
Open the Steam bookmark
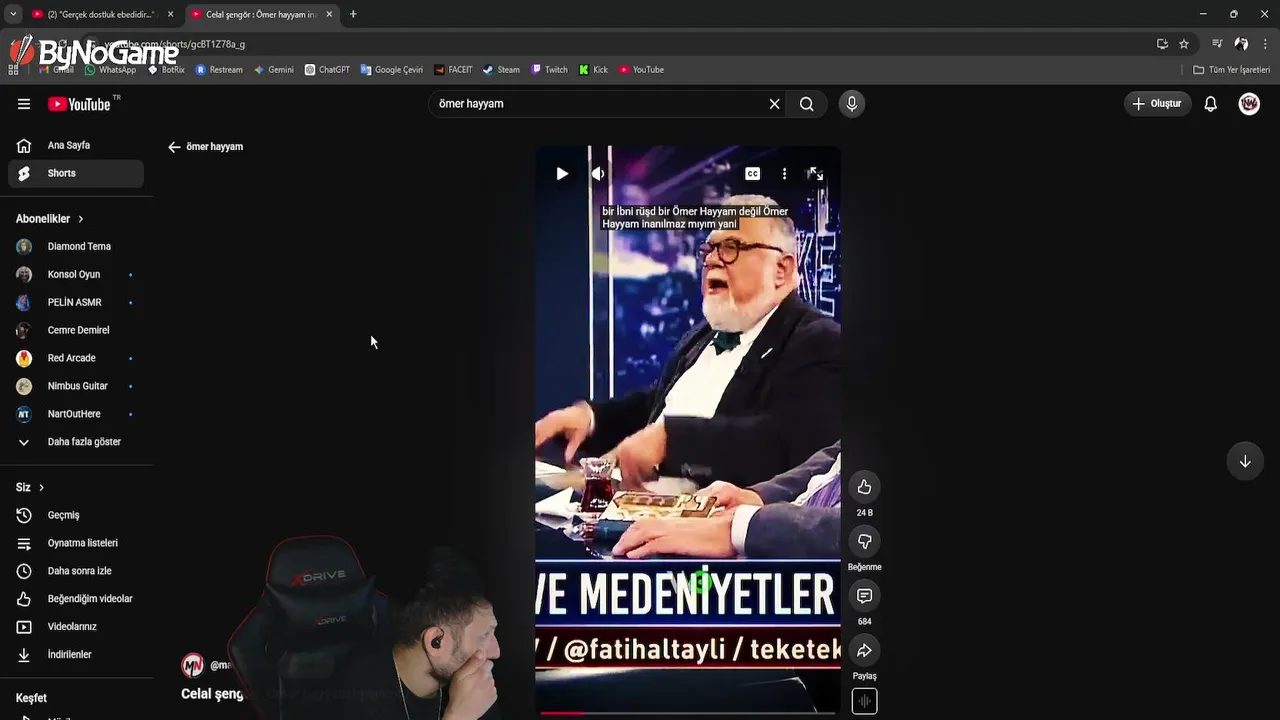tap(501, 70)
